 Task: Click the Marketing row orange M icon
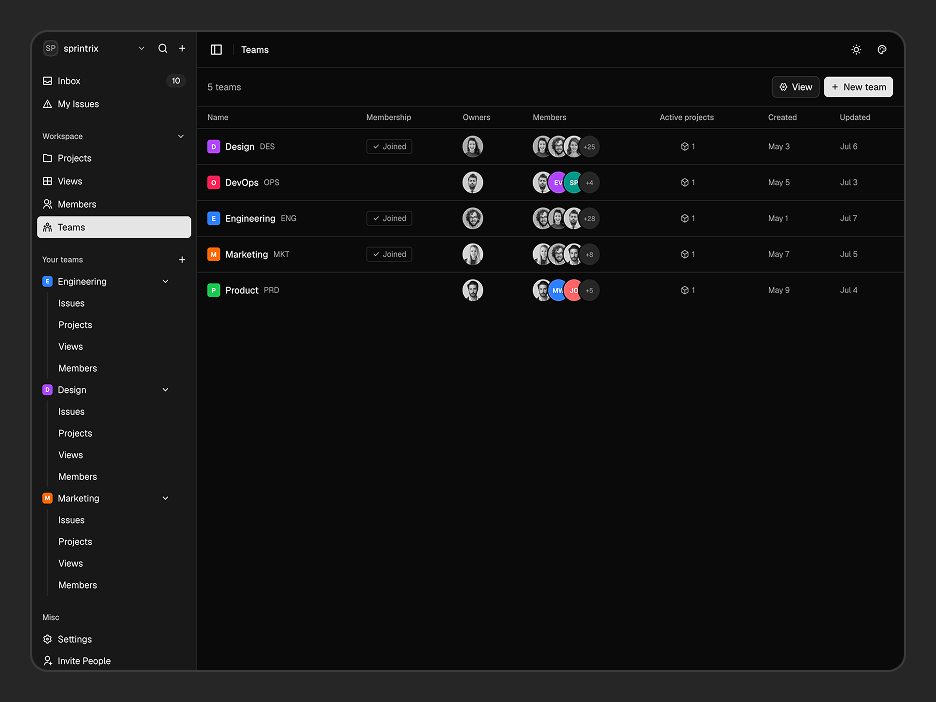[x=214, y=254]
